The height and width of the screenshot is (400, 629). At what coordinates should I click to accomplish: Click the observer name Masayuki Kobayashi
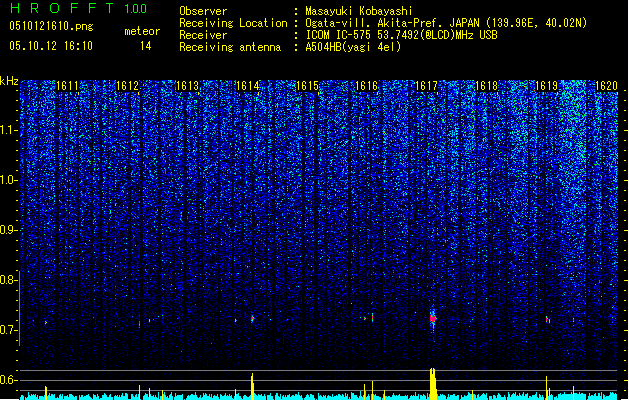click(x=359, y=11)
